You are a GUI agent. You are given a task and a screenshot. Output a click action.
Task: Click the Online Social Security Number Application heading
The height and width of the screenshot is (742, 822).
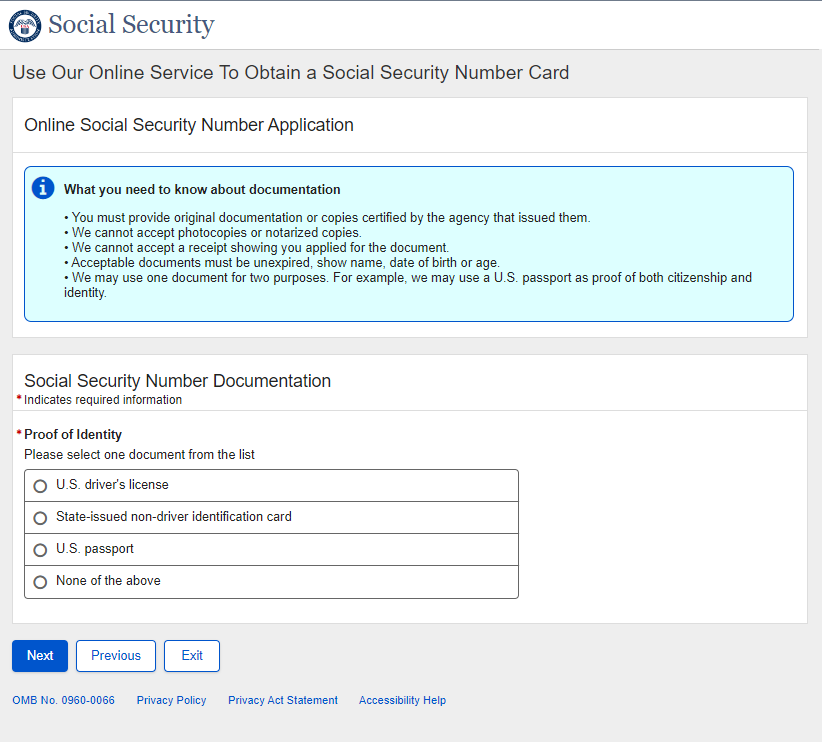pos(189,126)
